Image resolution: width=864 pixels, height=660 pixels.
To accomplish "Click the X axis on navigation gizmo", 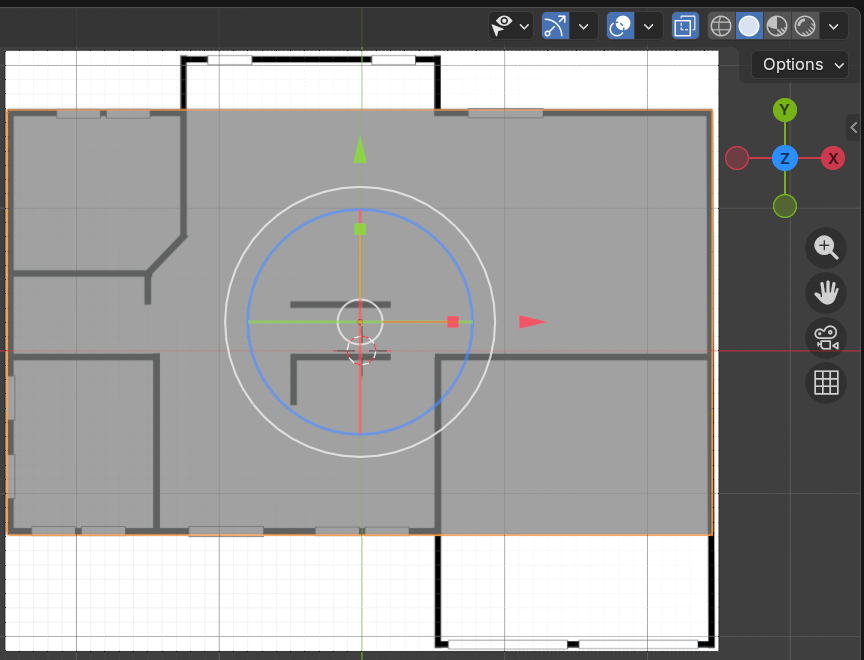I will click(x=833, y=158).
